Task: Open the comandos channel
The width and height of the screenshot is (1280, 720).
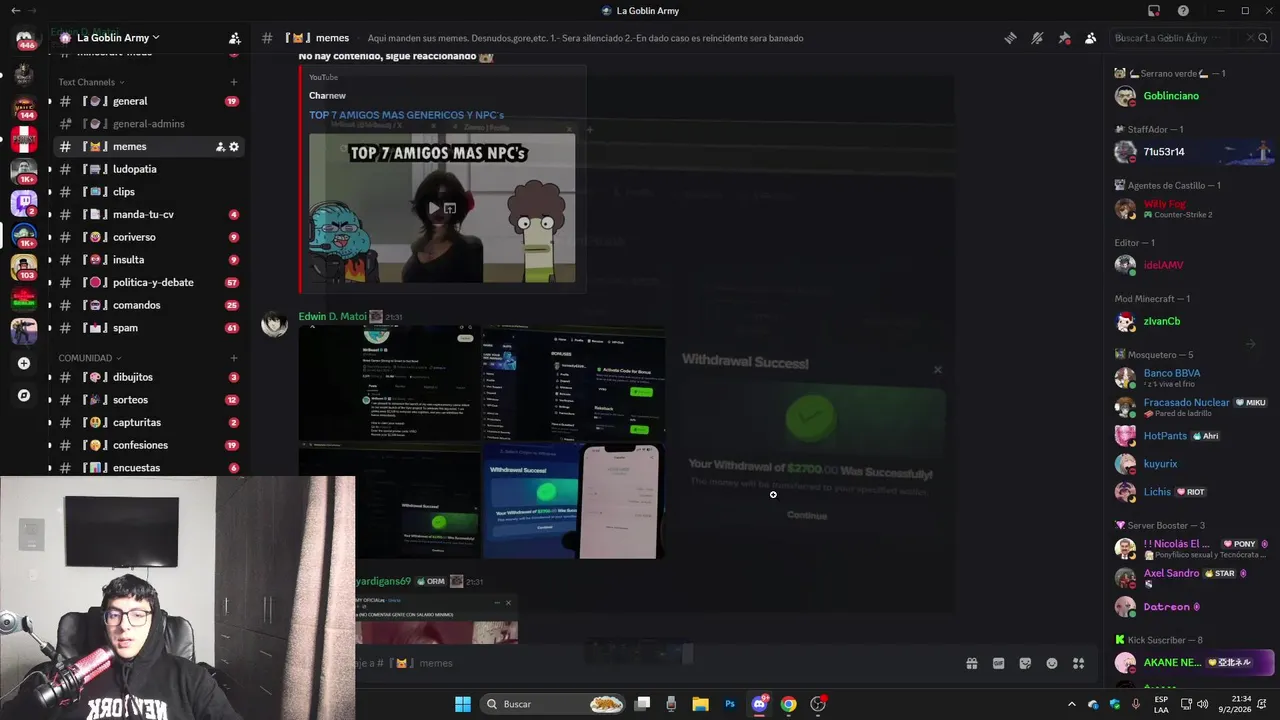Action: pos(148,305)
